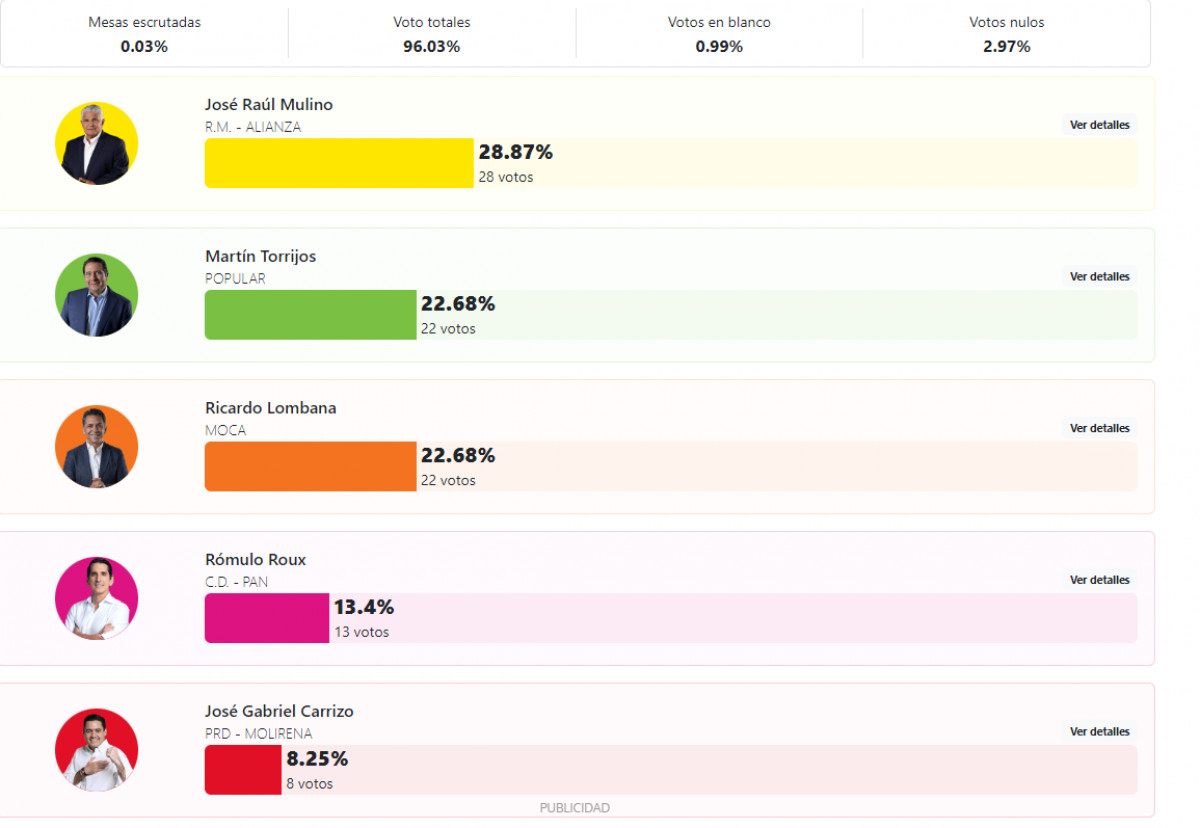Click the orange Lombana vote bar
The height and width of the screenshot is (828, 1200).
310,467
